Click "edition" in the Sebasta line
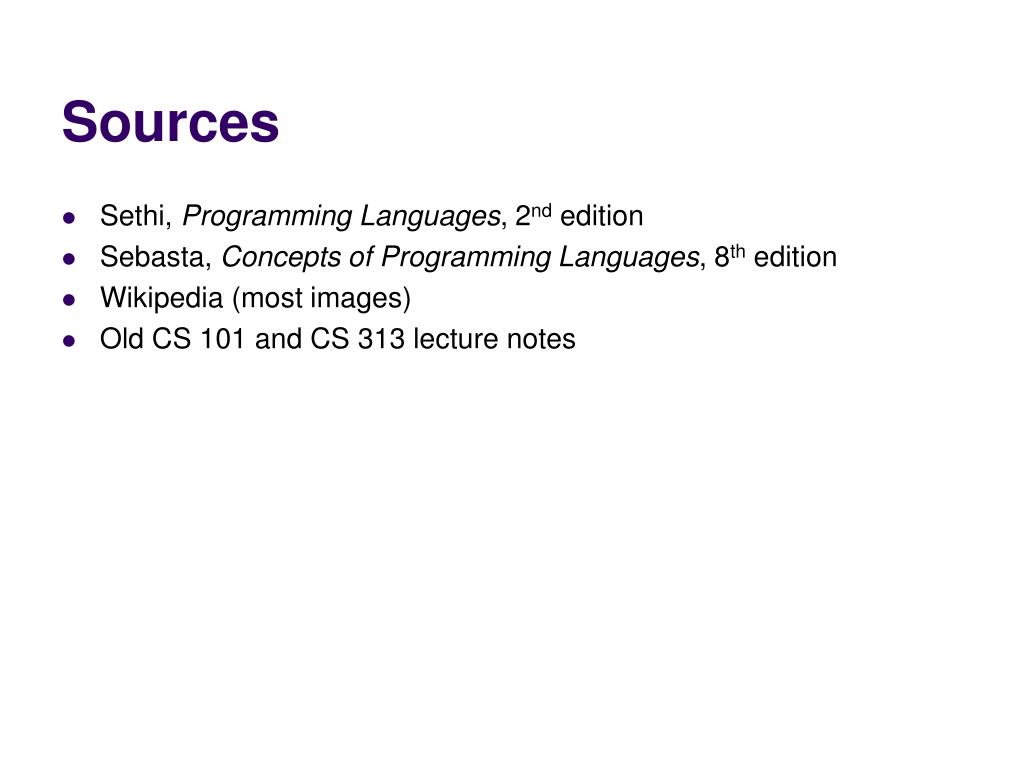This screenshot has height=768, width=1024. (795, 257)
